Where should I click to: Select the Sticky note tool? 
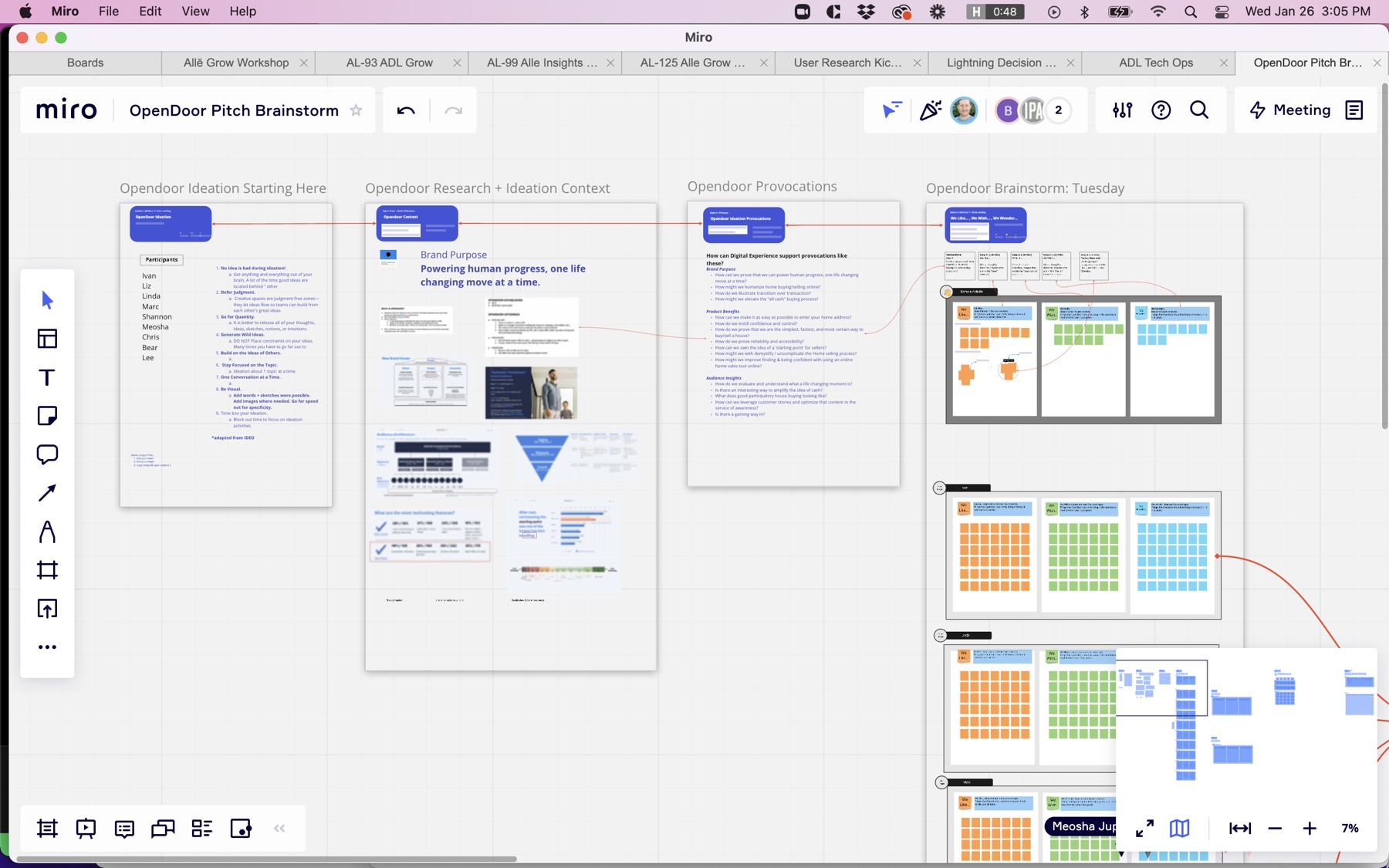pos(47,416)
